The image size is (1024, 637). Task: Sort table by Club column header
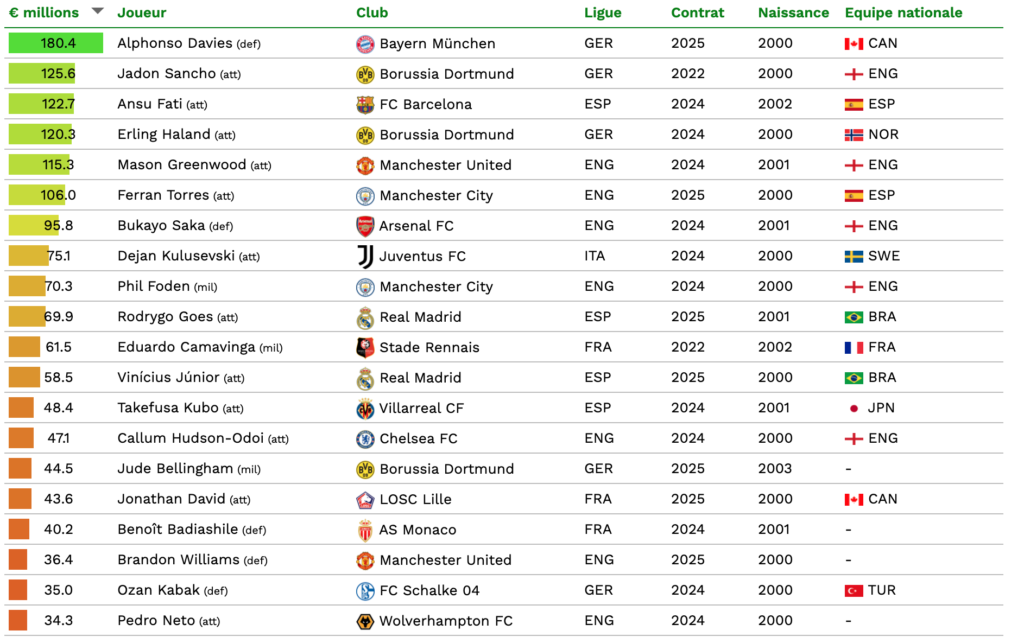tap(372, 13)
